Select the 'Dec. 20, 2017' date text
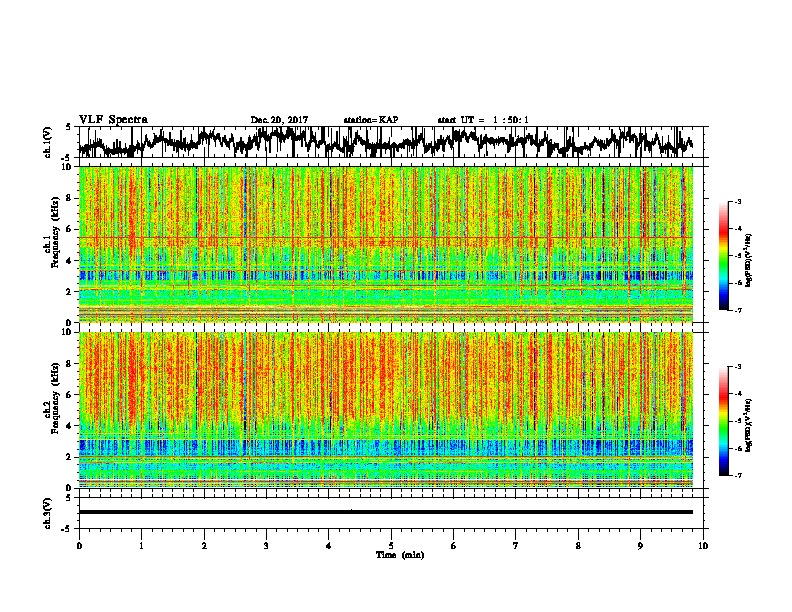This screenshot has height=612, width=792. [x=279, y=120]
